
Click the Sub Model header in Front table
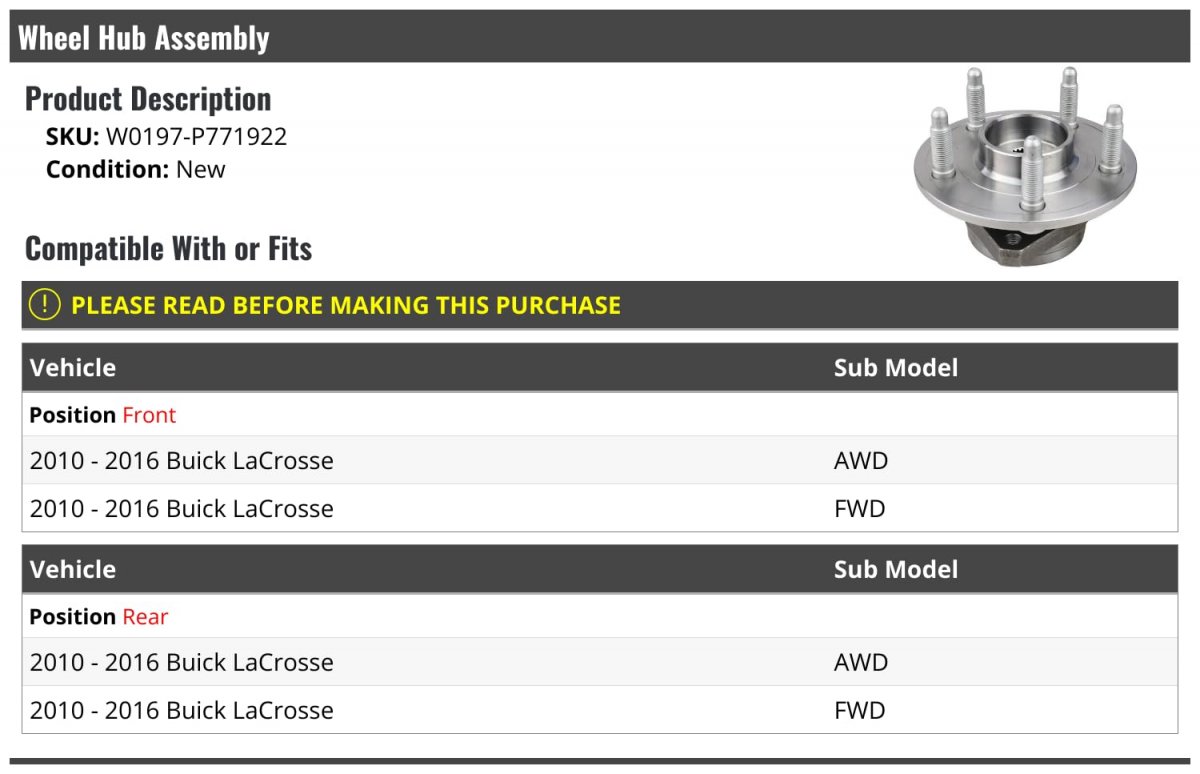point(896,367)
